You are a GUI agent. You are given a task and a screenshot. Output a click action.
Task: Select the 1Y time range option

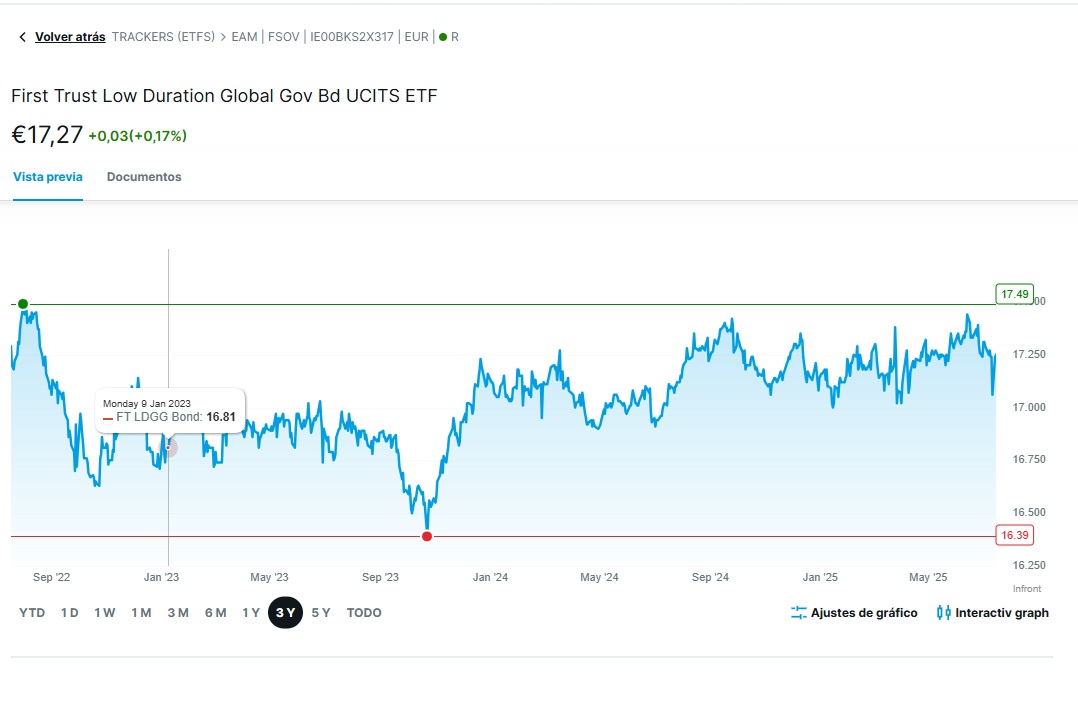[251, 612]
